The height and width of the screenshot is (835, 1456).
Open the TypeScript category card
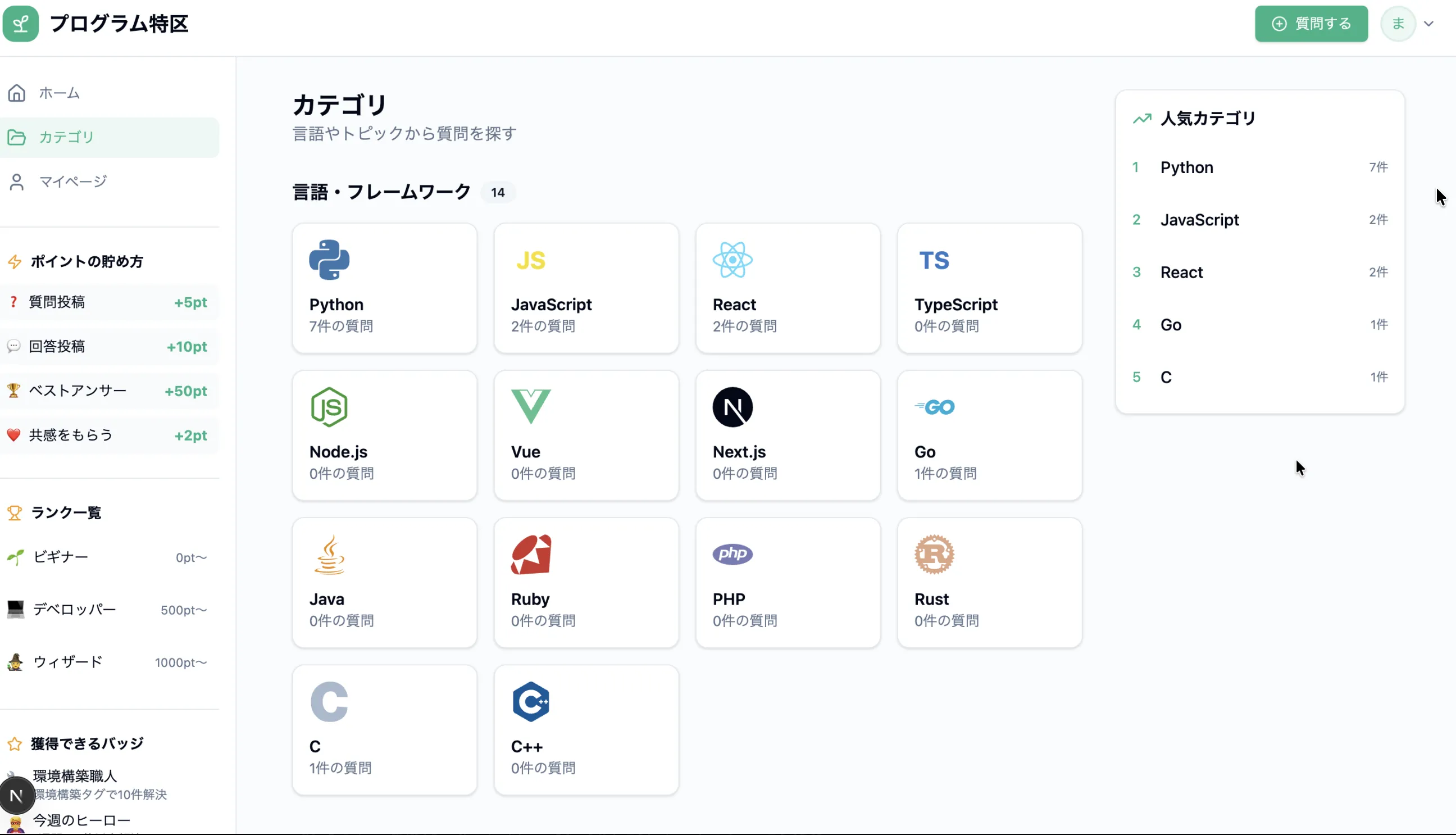click(989, 288)
